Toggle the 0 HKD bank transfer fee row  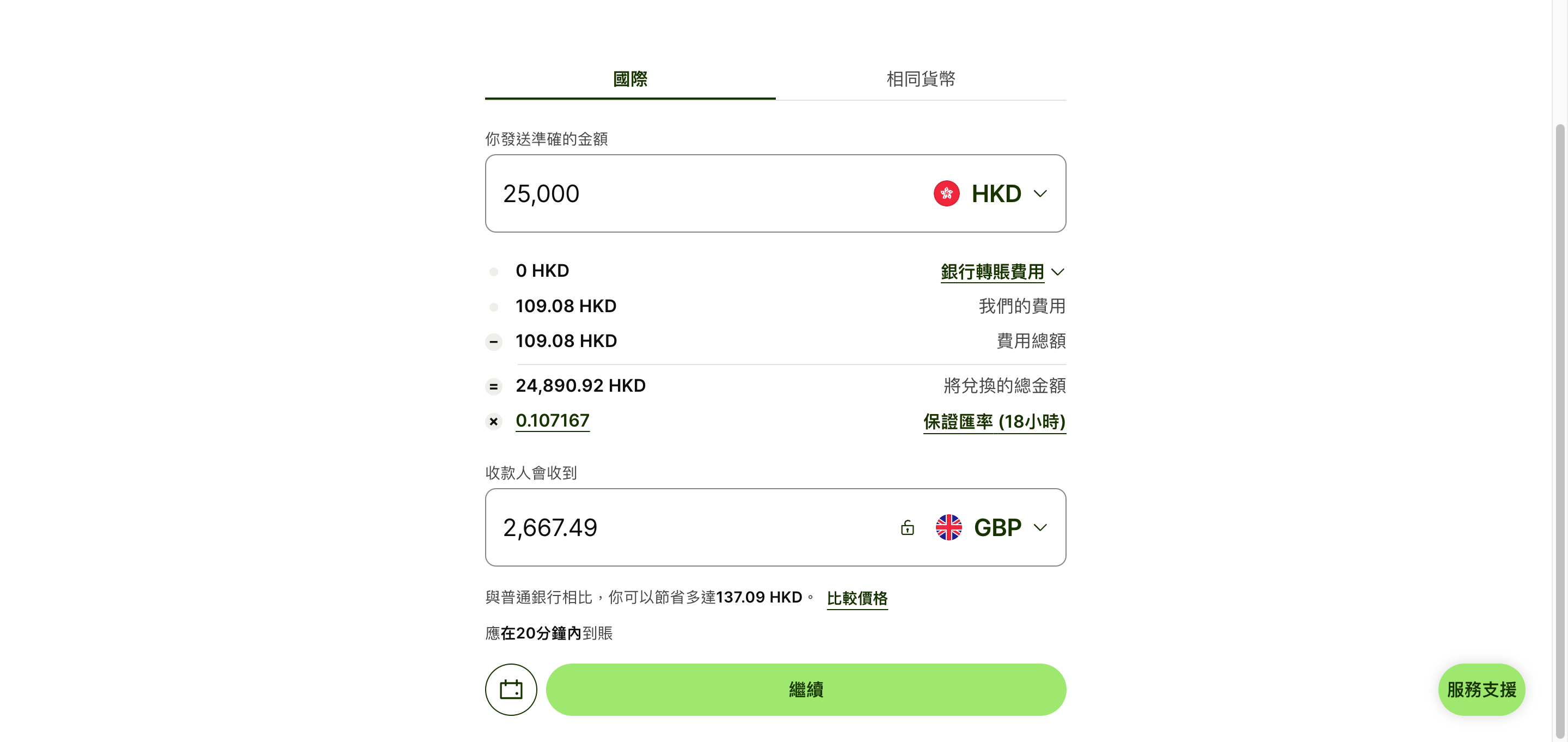(x=542, y=270)
